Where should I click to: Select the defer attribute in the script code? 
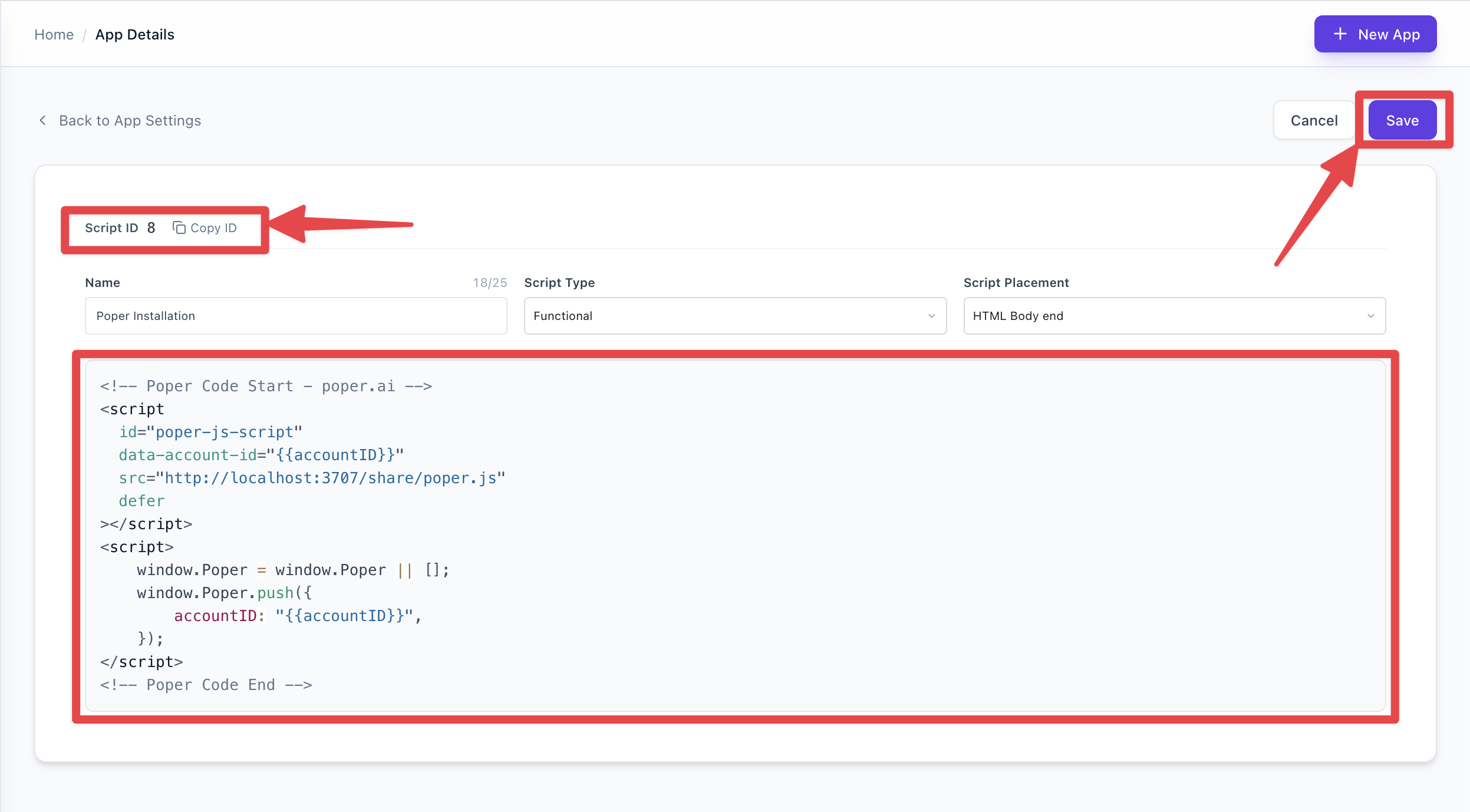tap(141, 500)
